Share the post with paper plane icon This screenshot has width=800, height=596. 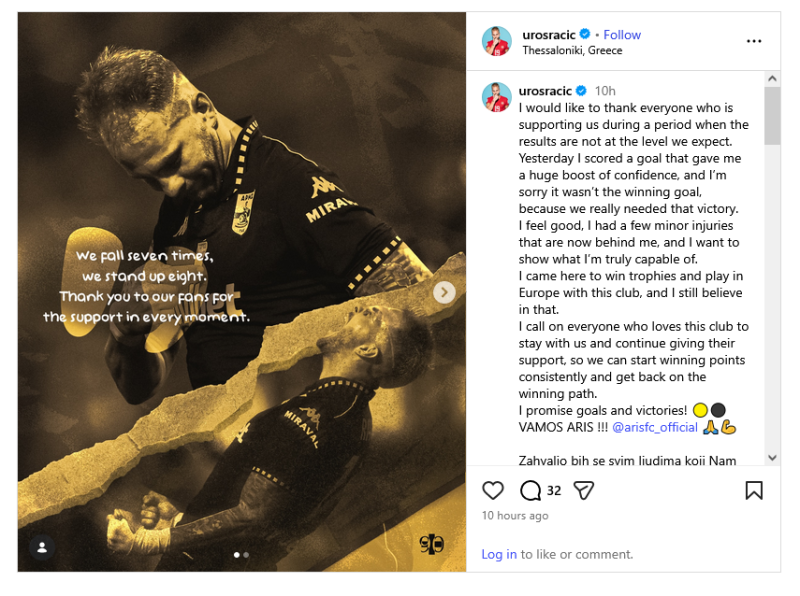pyautogui.click(x=584, y=490)
